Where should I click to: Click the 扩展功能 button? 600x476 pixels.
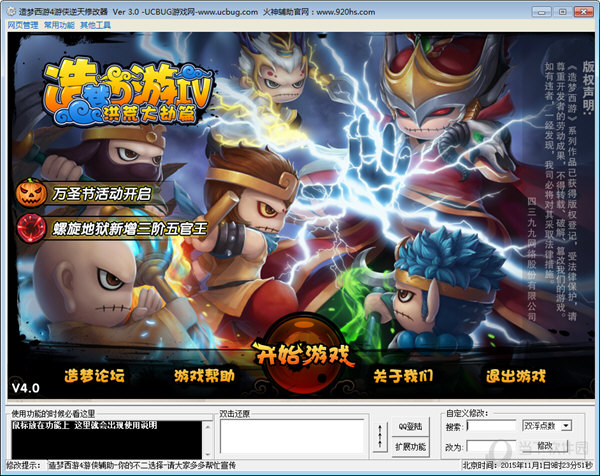tap(410, 447)
